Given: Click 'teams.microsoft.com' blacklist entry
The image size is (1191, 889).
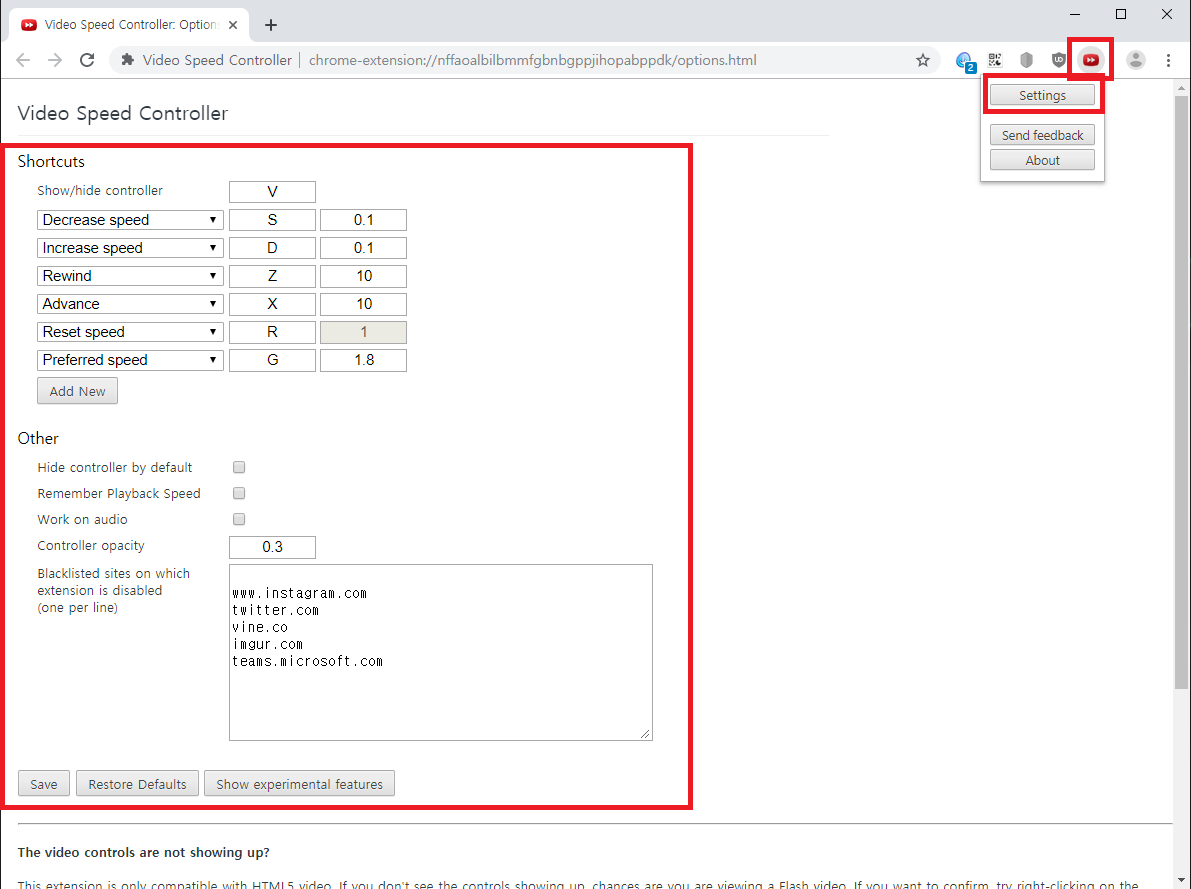Looking at the screenshot, I should (308, 661).
